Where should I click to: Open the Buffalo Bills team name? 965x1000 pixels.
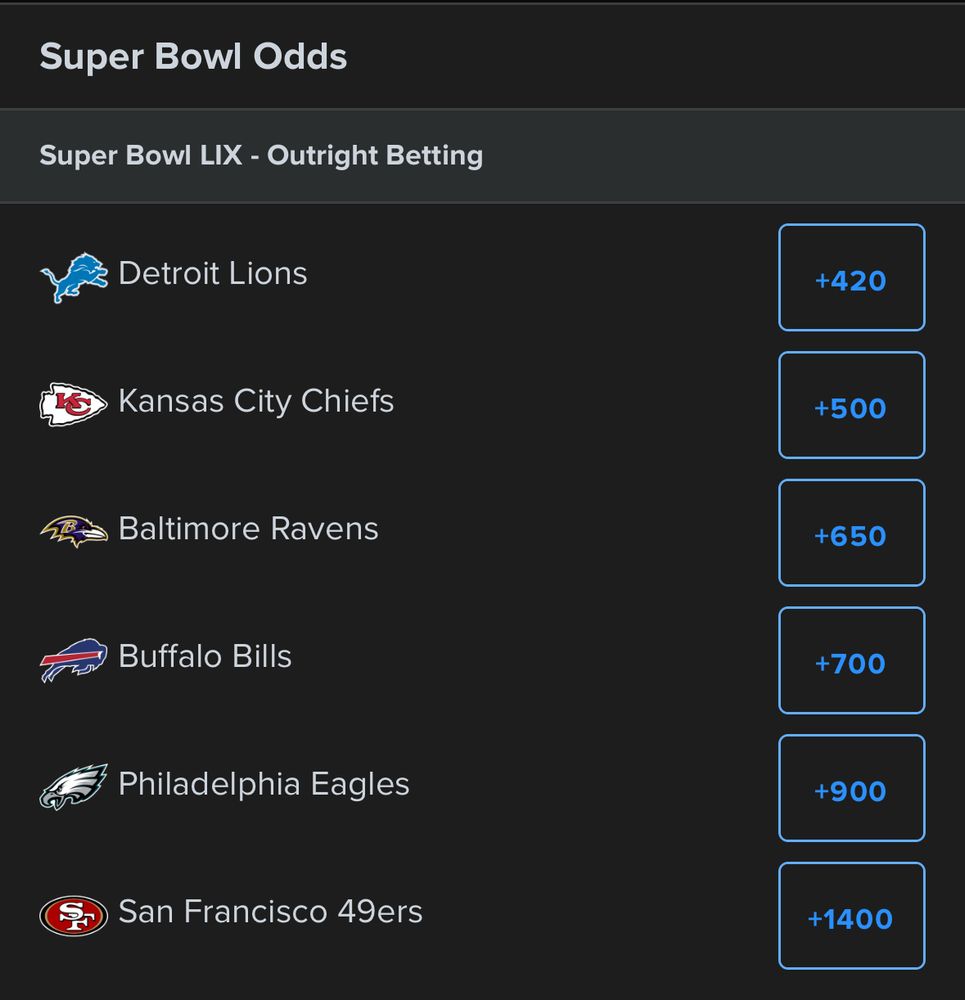pyautogui.click(x=205, y=656)
